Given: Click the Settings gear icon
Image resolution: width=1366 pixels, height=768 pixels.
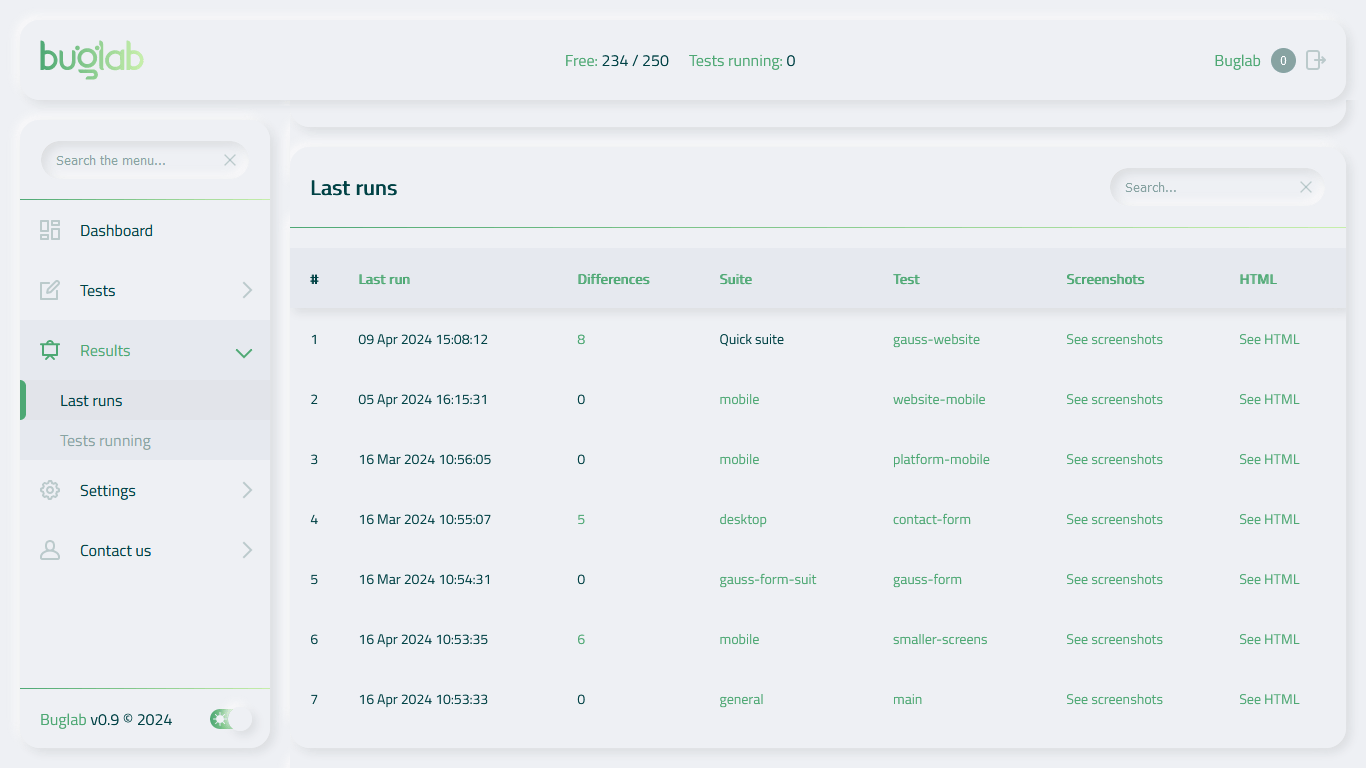Looking at the screenshot, I should (x=50, y=490).
